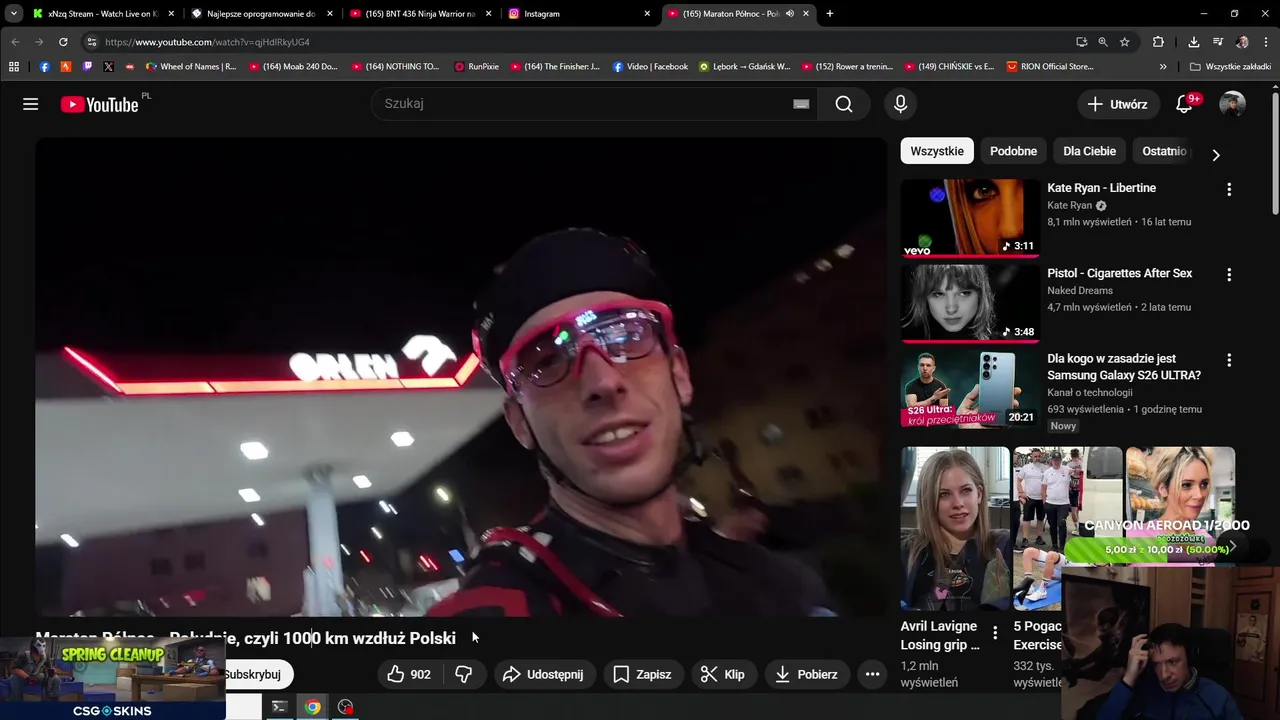Screen dimensions: 1280x720
Task: Select the Ostatnio filter chip
Action: [x=1164, y=151]
